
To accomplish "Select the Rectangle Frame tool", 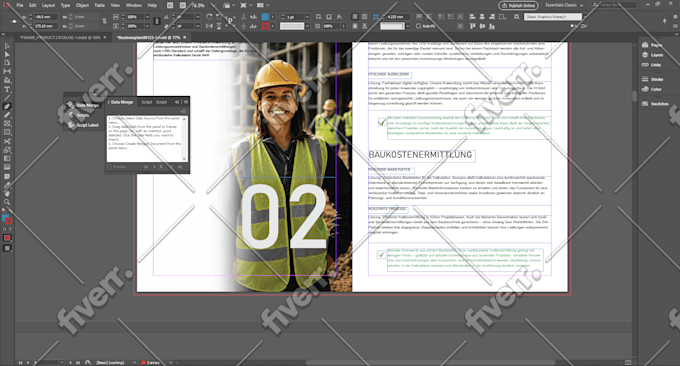I will (7, 124).
